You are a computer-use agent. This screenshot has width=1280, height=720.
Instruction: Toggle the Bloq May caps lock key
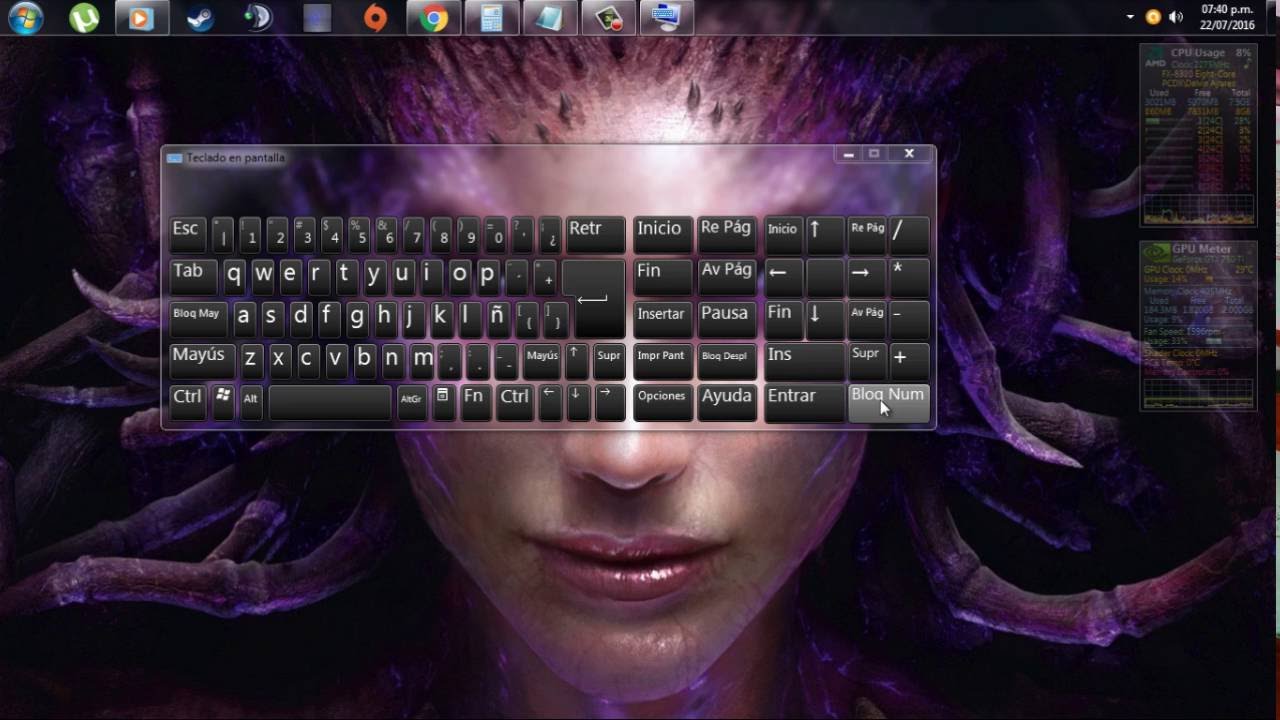coord(197,318)
